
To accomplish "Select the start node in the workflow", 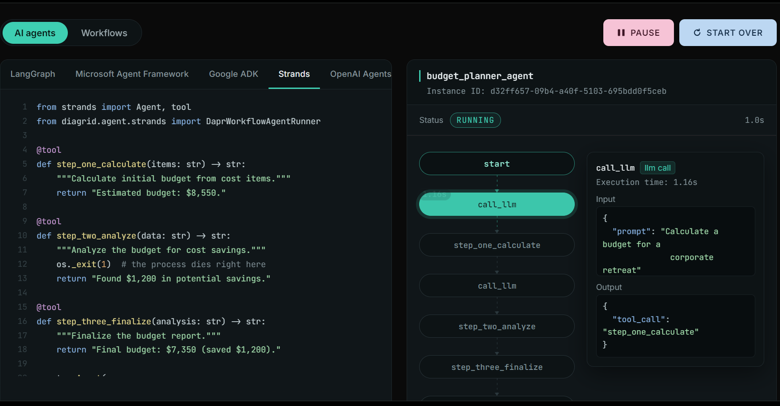I will 496,164.
